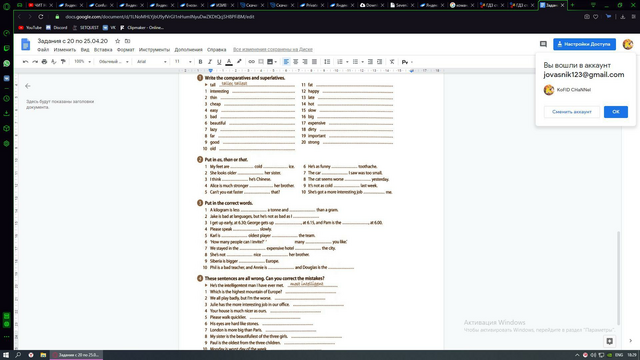
Task: Open the line spacing options
Action: click(327, 62)
